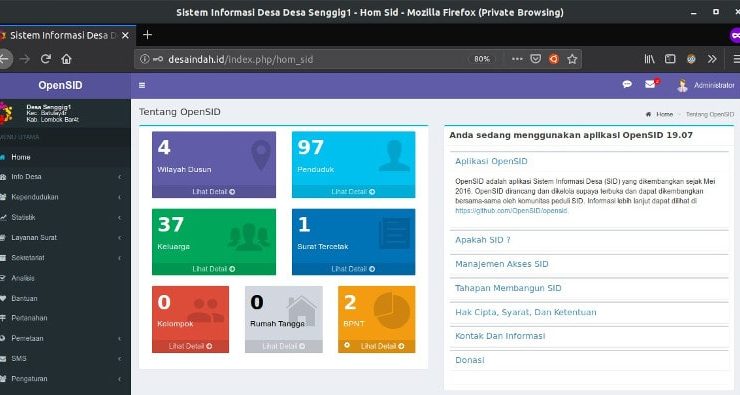Bookmark this page with star icon

click(x=572, y=59)
